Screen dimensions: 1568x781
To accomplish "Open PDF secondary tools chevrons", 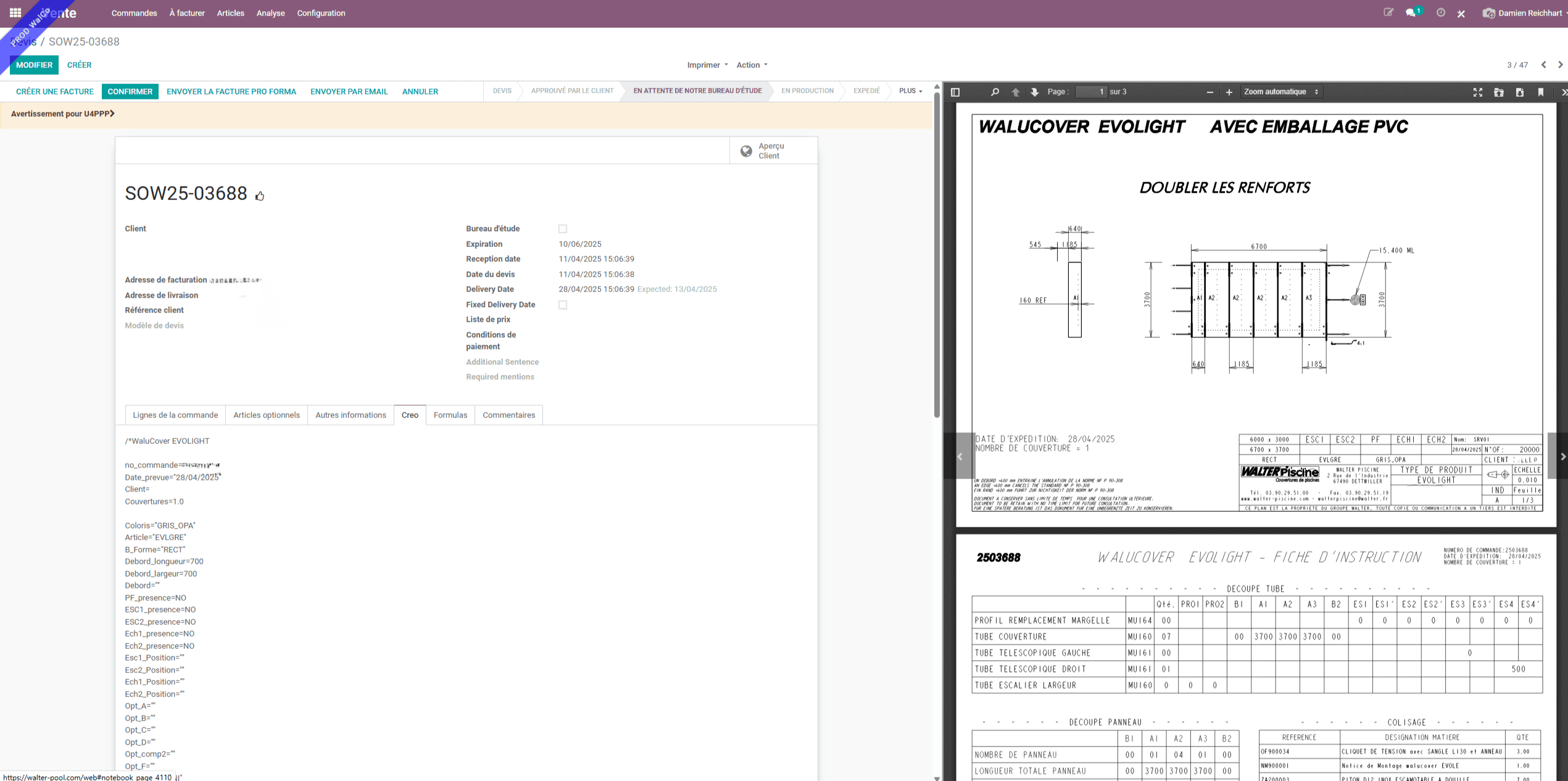I will (x=1563, y=92).
